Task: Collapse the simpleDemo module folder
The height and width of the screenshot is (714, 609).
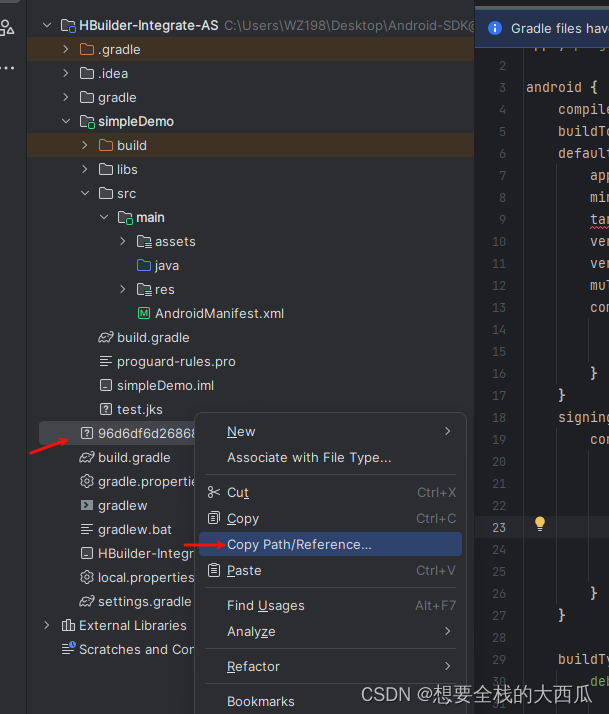Action: (x=66, y=121)
